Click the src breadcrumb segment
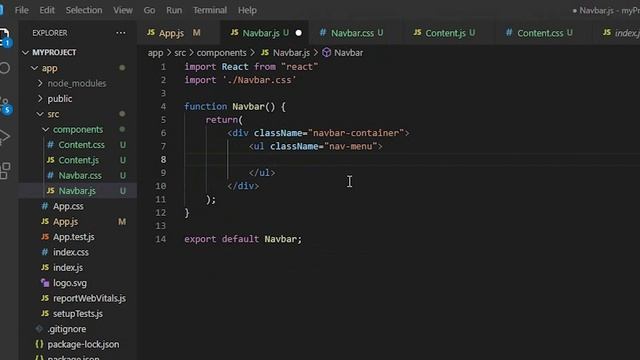This screenshot has height=360, width=640. (180, 53)
